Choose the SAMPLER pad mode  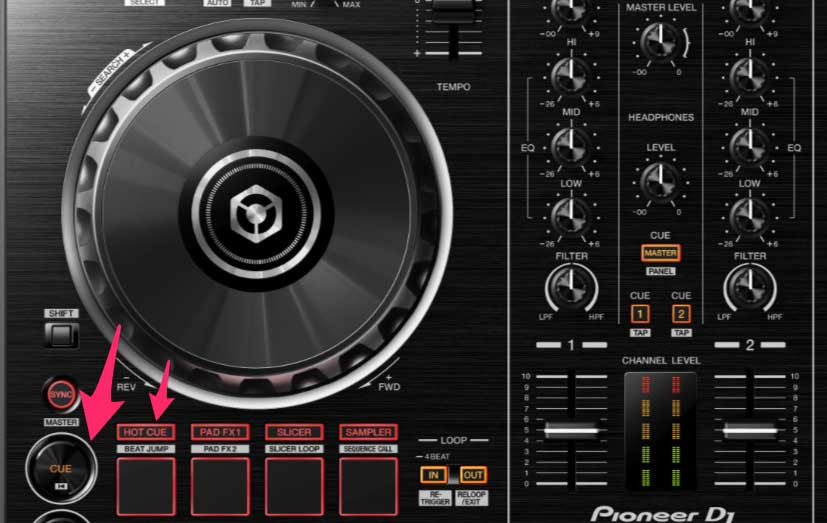pos(367,432)
